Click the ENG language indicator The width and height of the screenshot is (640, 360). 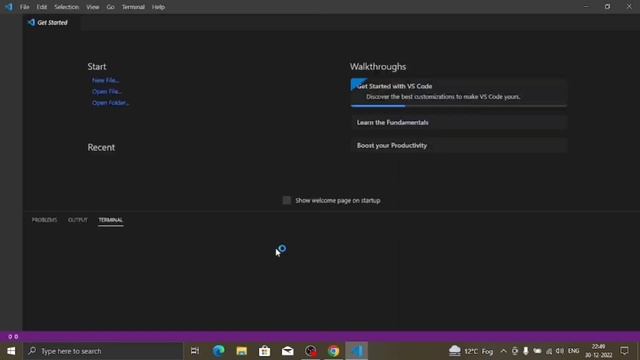(x=573, y=351)
